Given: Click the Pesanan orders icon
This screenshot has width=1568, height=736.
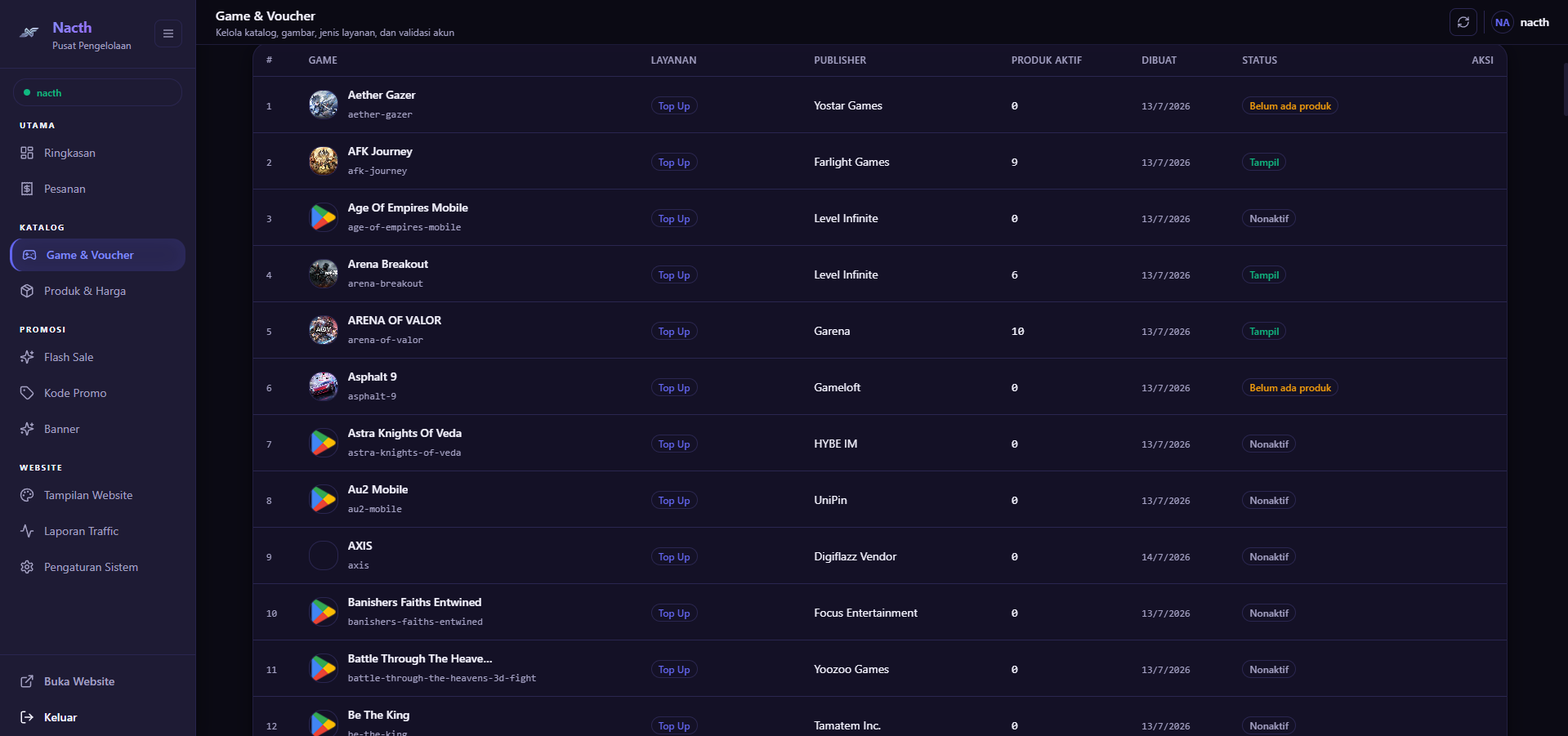Looking at the screenshot, I should coord(27,189).
